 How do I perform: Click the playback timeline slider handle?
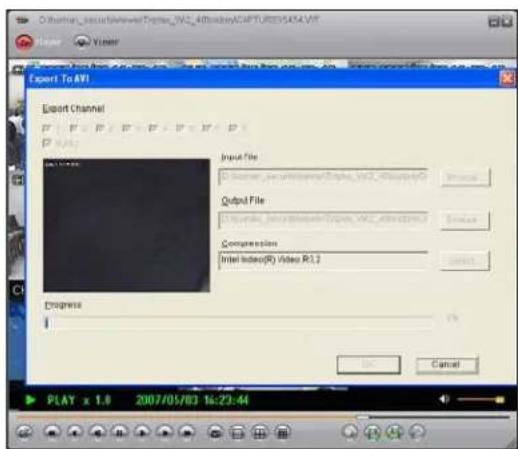tap(363, 417)
